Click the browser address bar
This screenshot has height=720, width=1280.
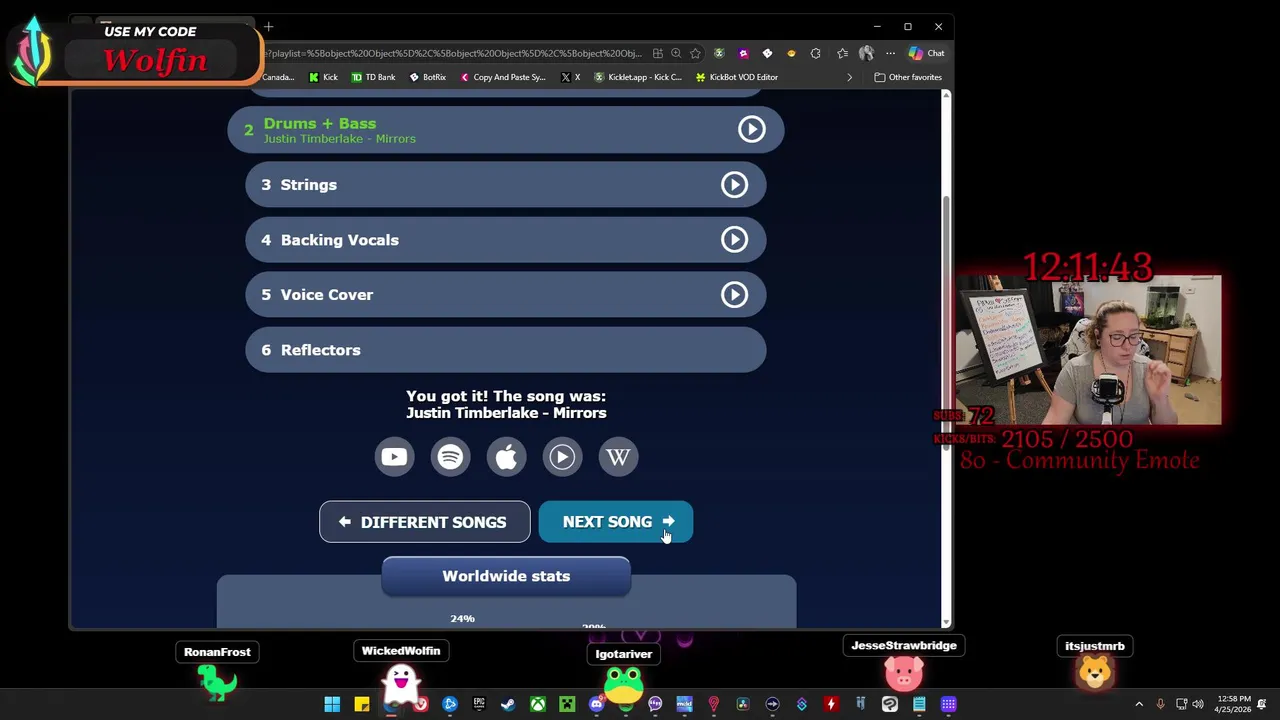coord(455,53)
